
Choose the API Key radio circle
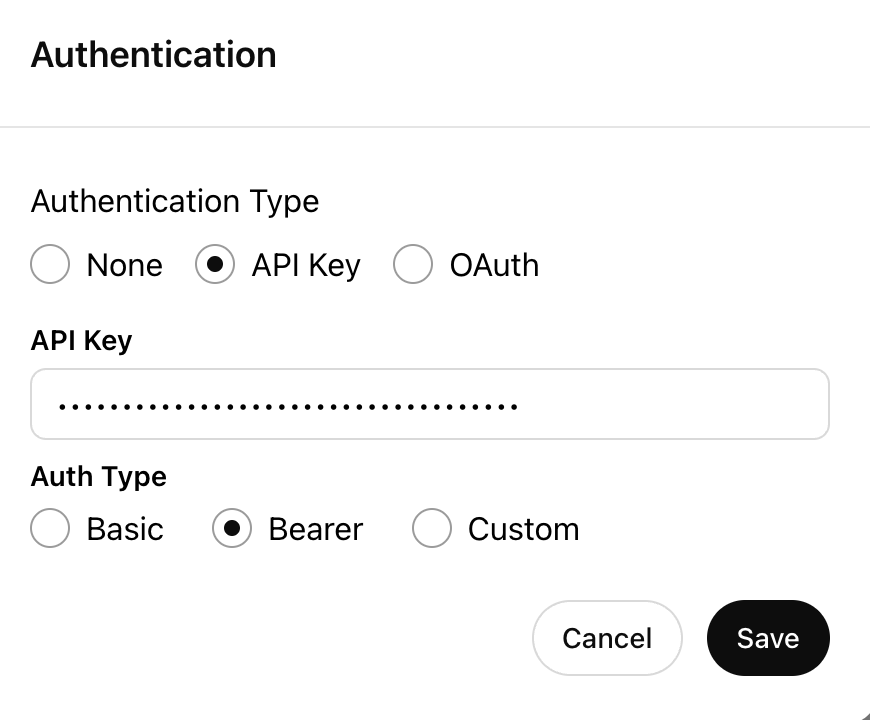pos(215,264)
